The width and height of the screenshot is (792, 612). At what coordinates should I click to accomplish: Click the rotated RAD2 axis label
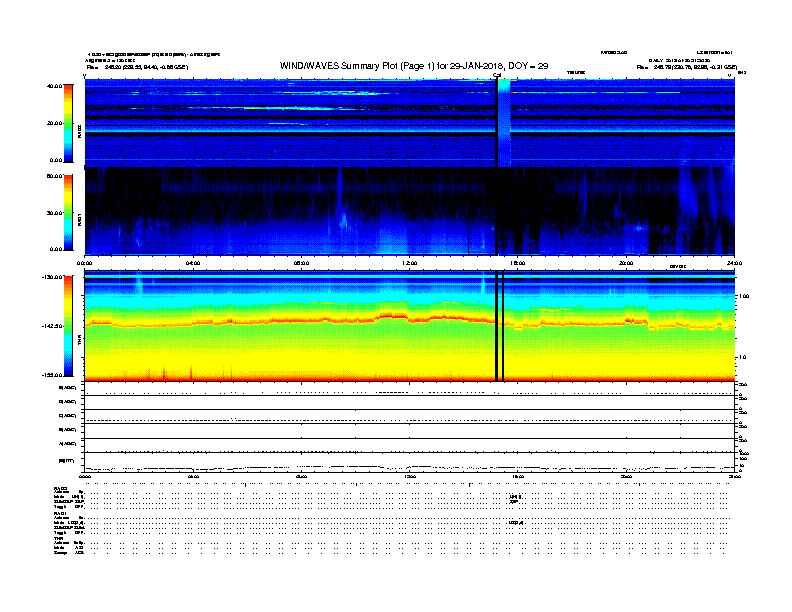click(x=79, y=131)
